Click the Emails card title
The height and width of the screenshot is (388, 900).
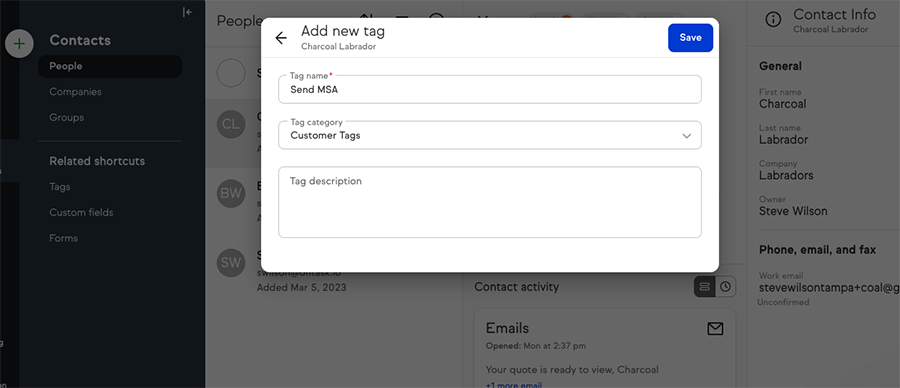(507, 328)
